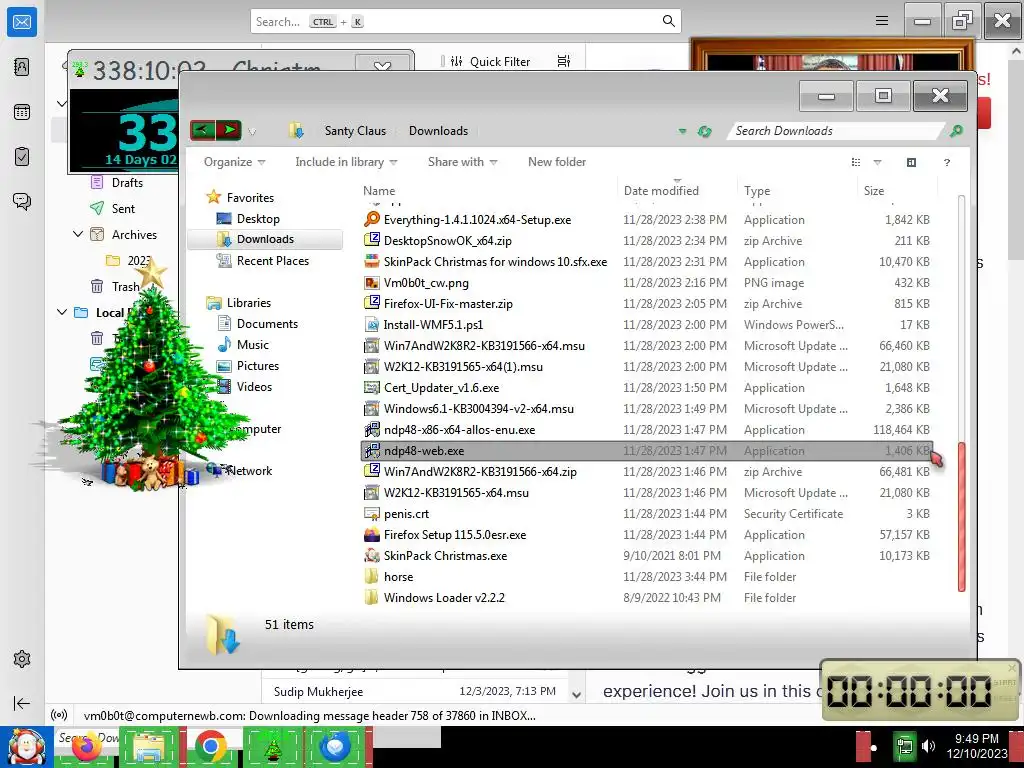The height and width of the screenshot is (768, 1024).
Task: Collapse the Archives folder in Thunderbird
Action: click(x=77, y=234)
